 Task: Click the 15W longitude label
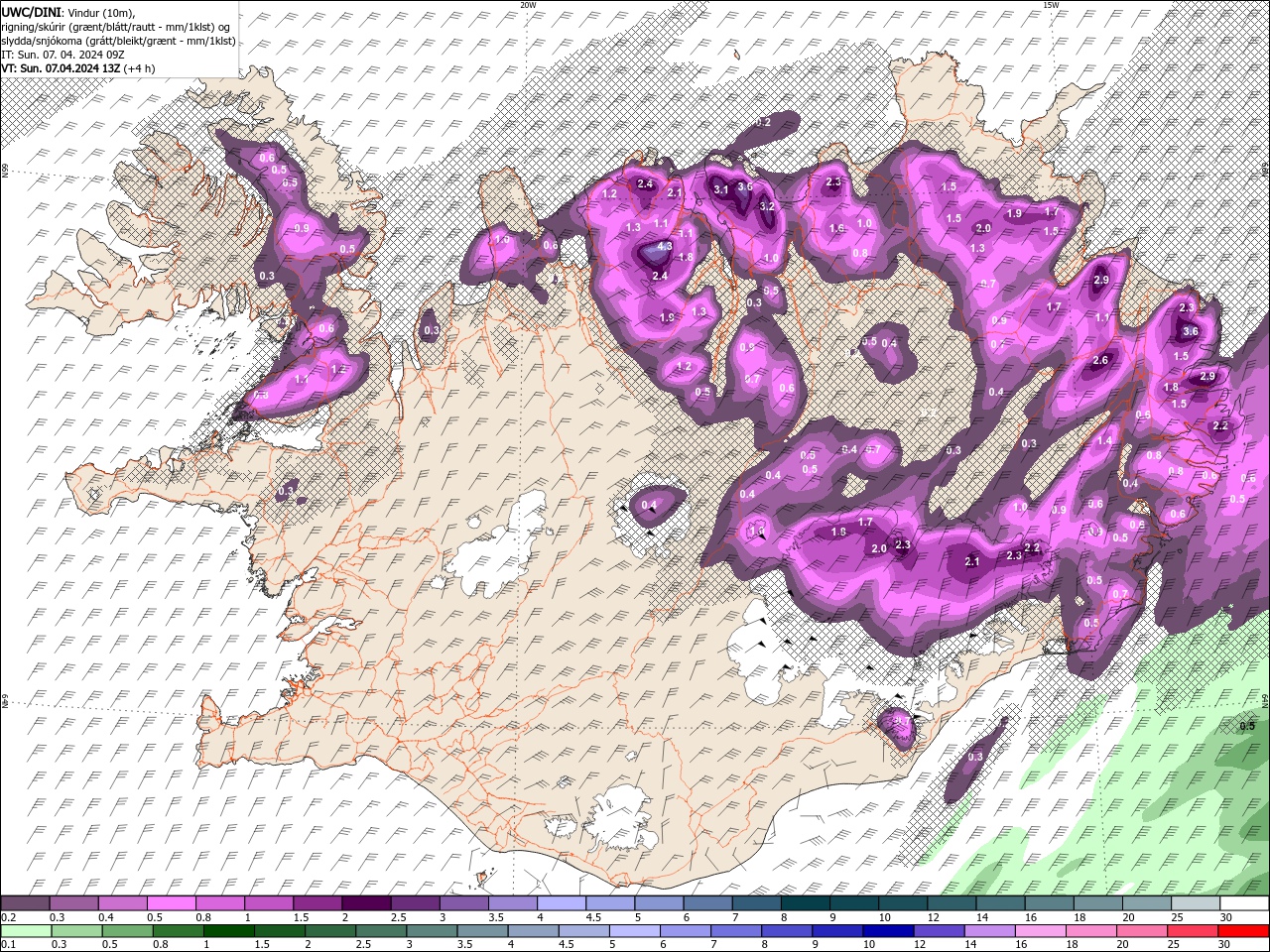click(x=1050, y=5)
